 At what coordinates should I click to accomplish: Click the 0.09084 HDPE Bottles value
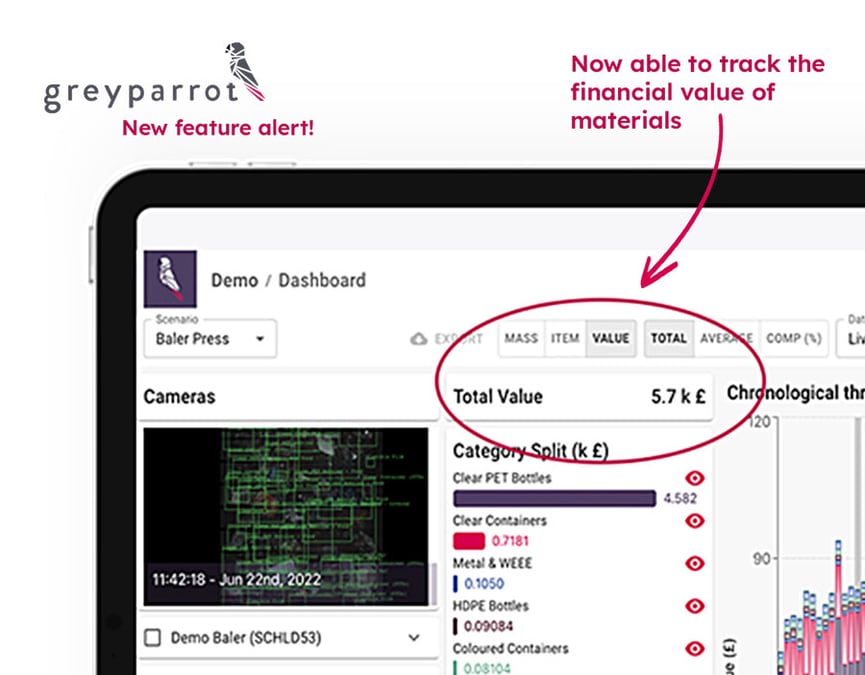(488, 626)
